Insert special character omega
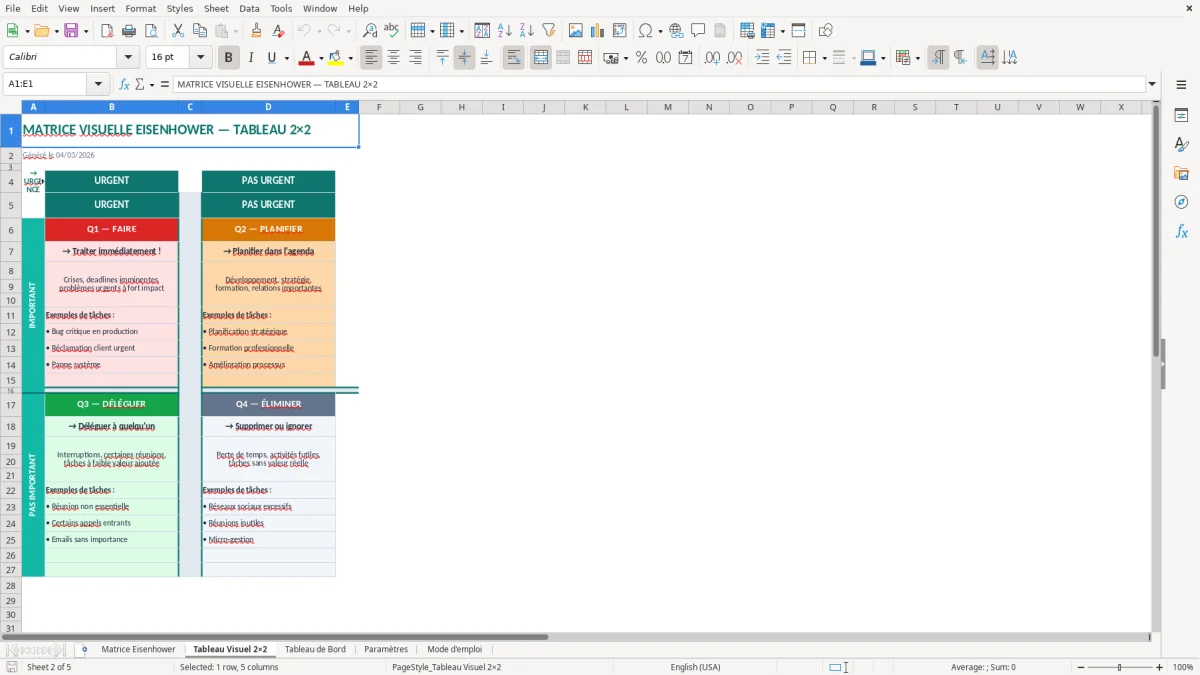1200x675 pixels. pos(645,31)
